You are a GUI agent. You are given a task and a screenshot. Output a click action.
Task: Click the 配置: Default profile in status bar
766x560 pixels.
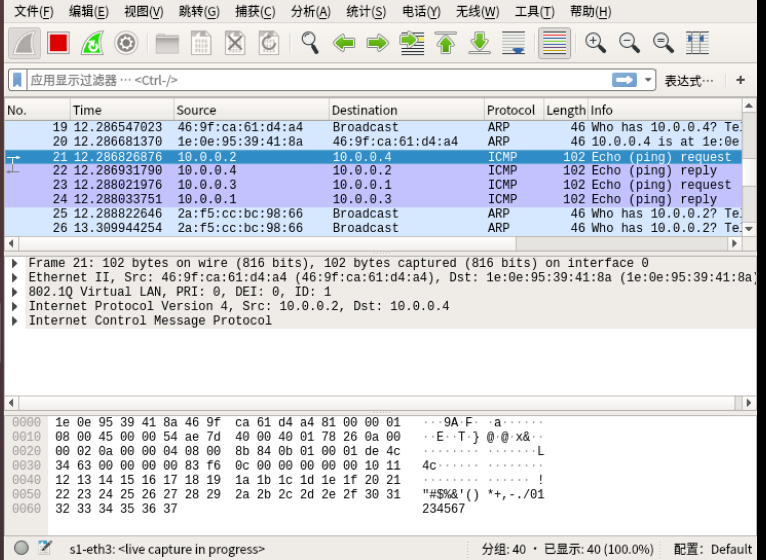point(713,549)
